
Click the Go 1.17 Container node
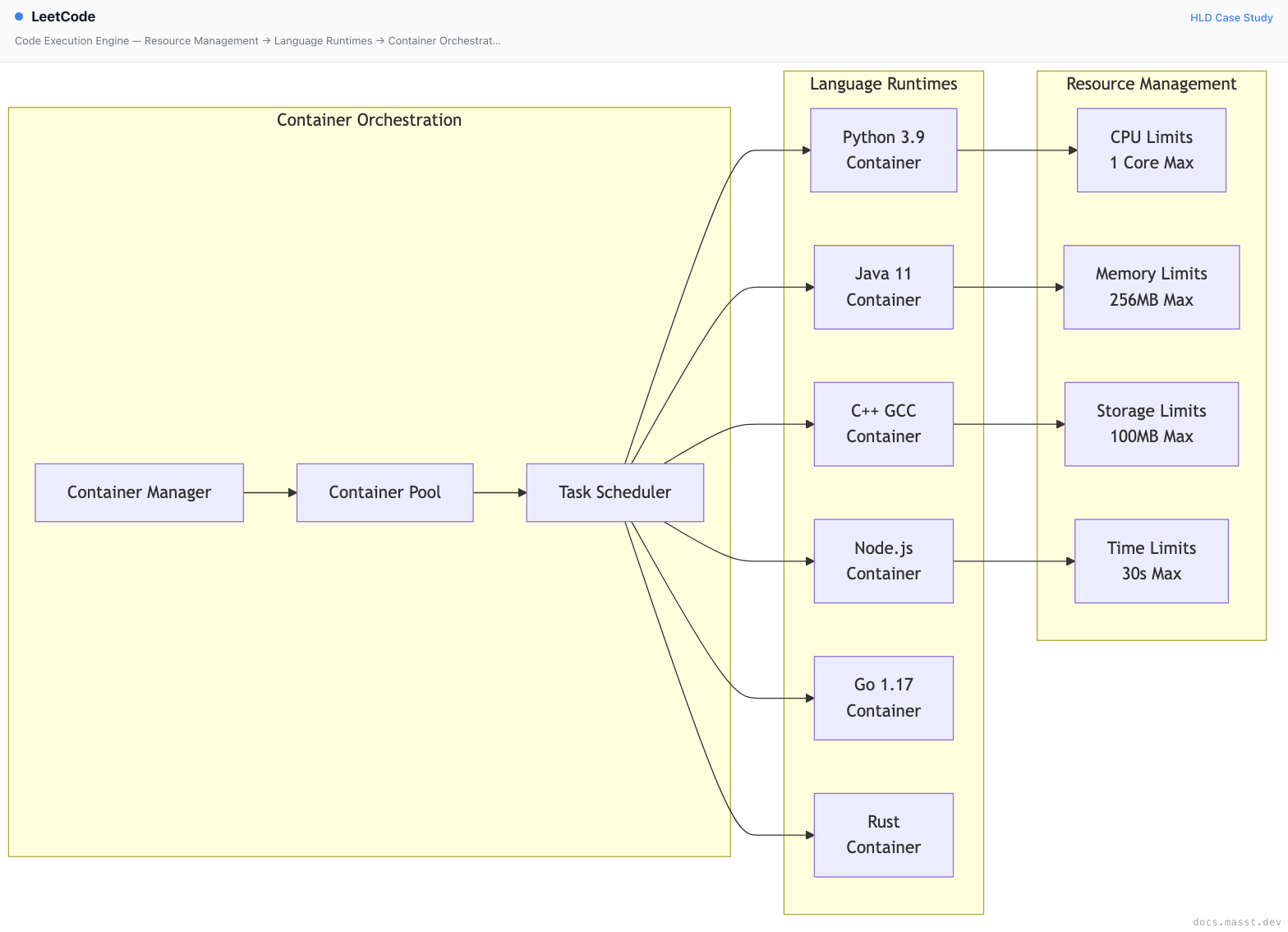point(883,698)
